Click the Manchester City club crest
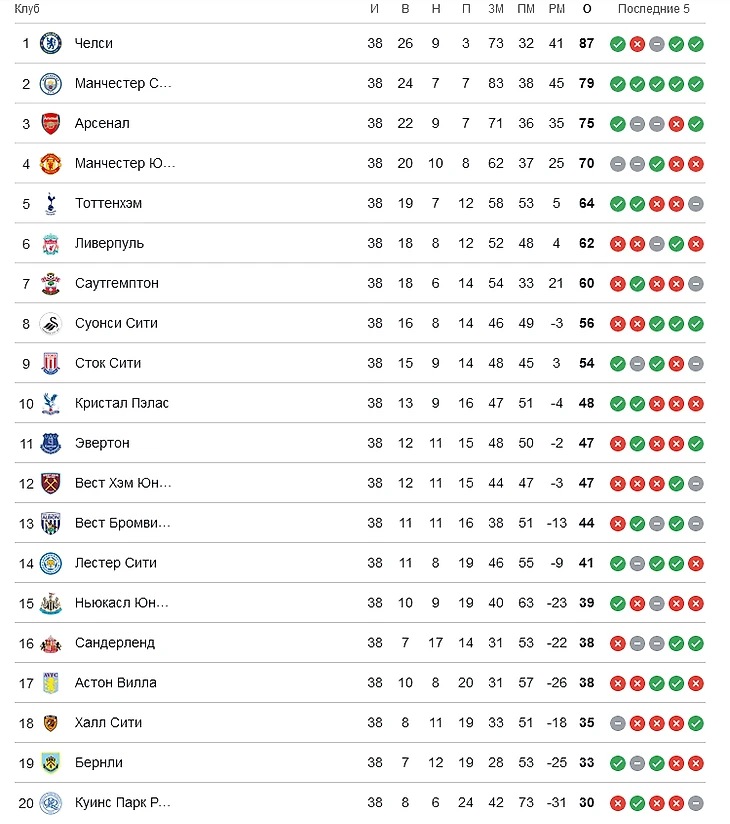This screenshot has width=730, height=824. [x=50, y=83]
